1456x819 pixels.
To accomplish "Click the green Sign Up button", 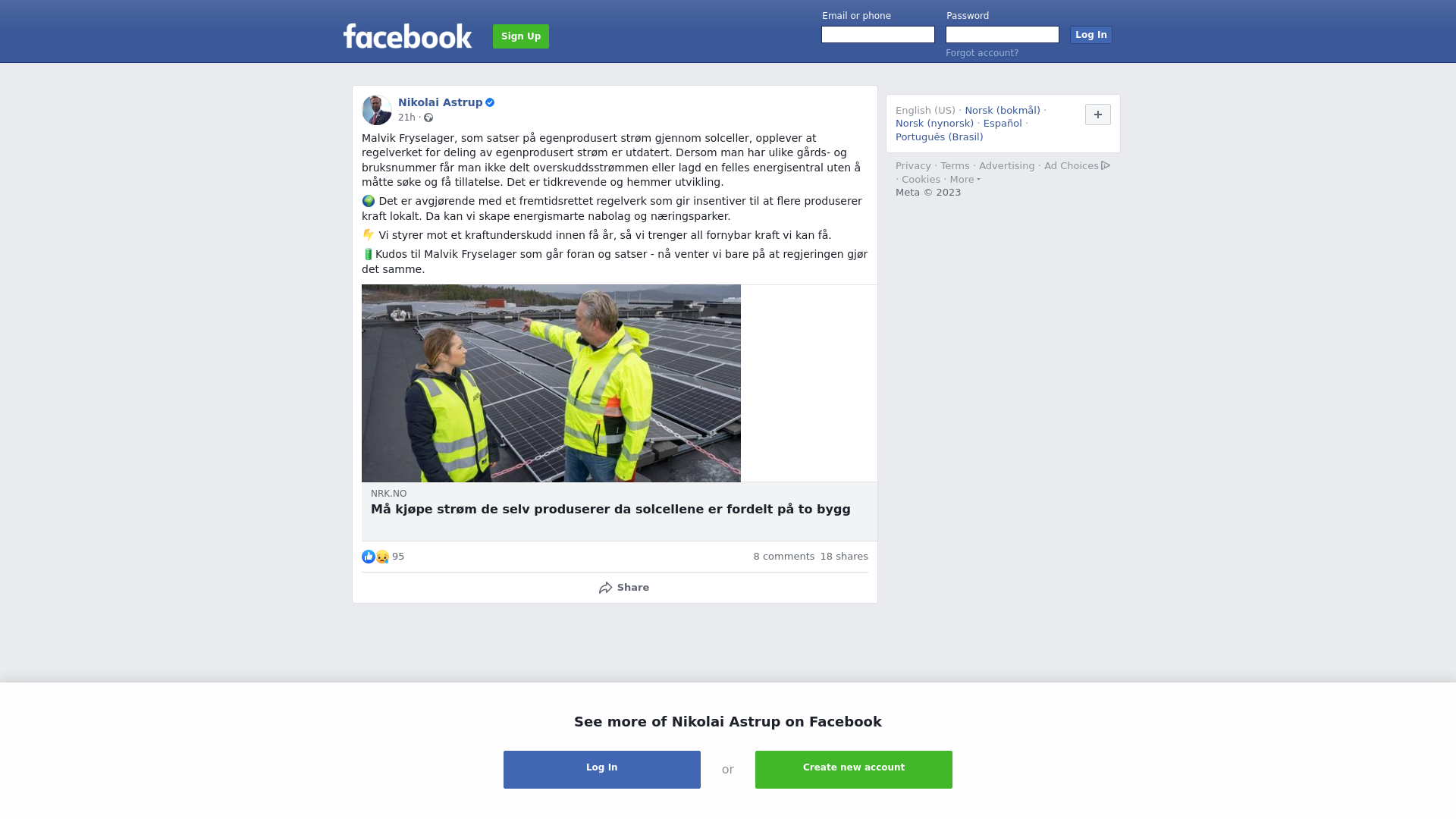I will pos(521,36).
